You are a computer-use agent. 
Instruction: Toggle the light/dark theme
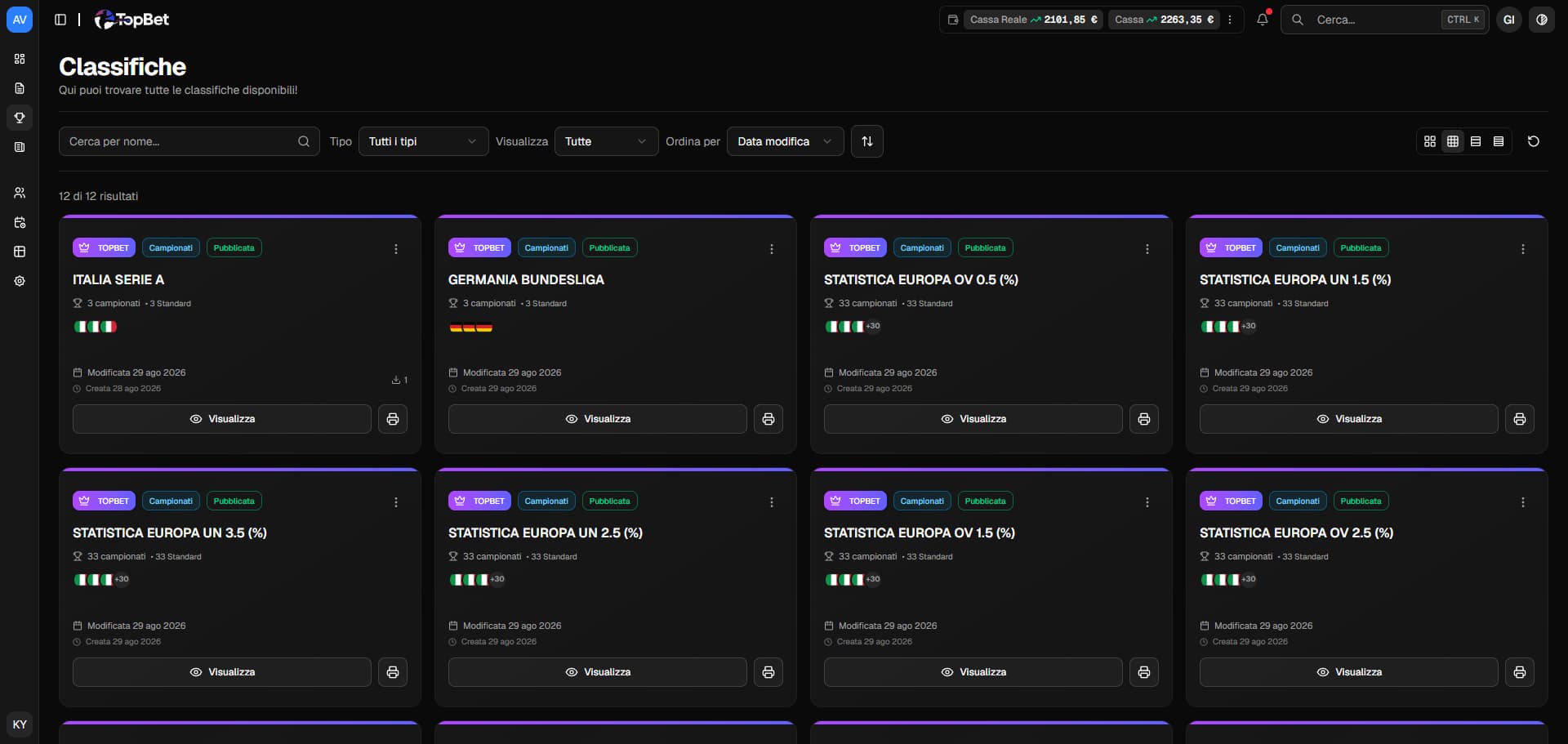point(1542,20)
